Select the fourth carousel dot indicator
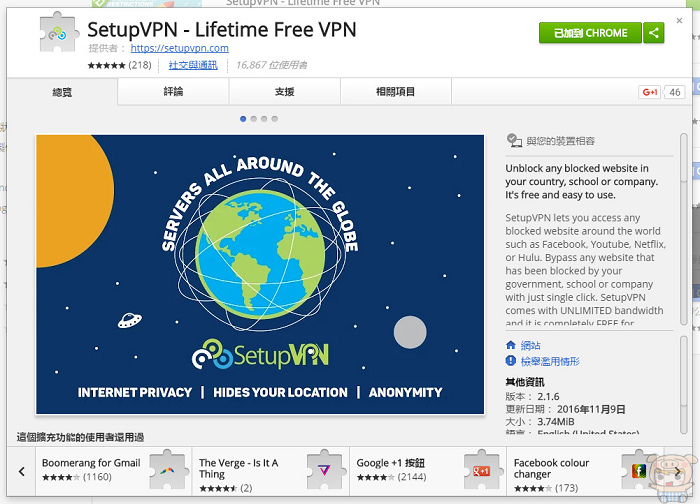This screenshot has height=504, width=700. (275, 119)
